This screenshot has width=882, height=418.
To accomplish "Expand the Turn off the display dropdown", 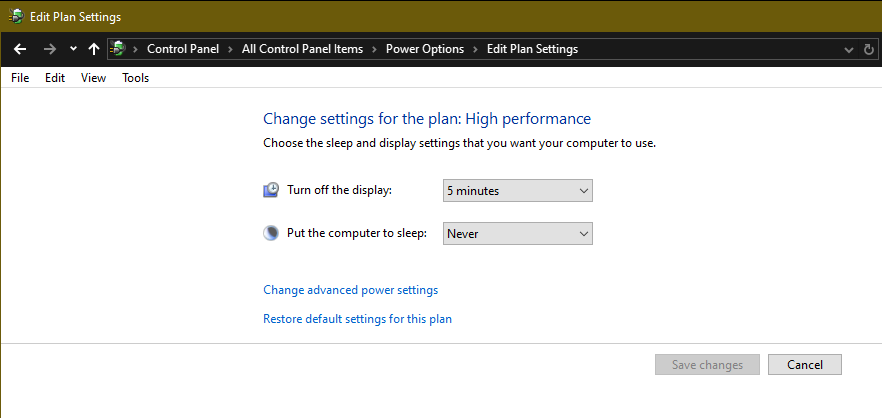I will point(518,190).
